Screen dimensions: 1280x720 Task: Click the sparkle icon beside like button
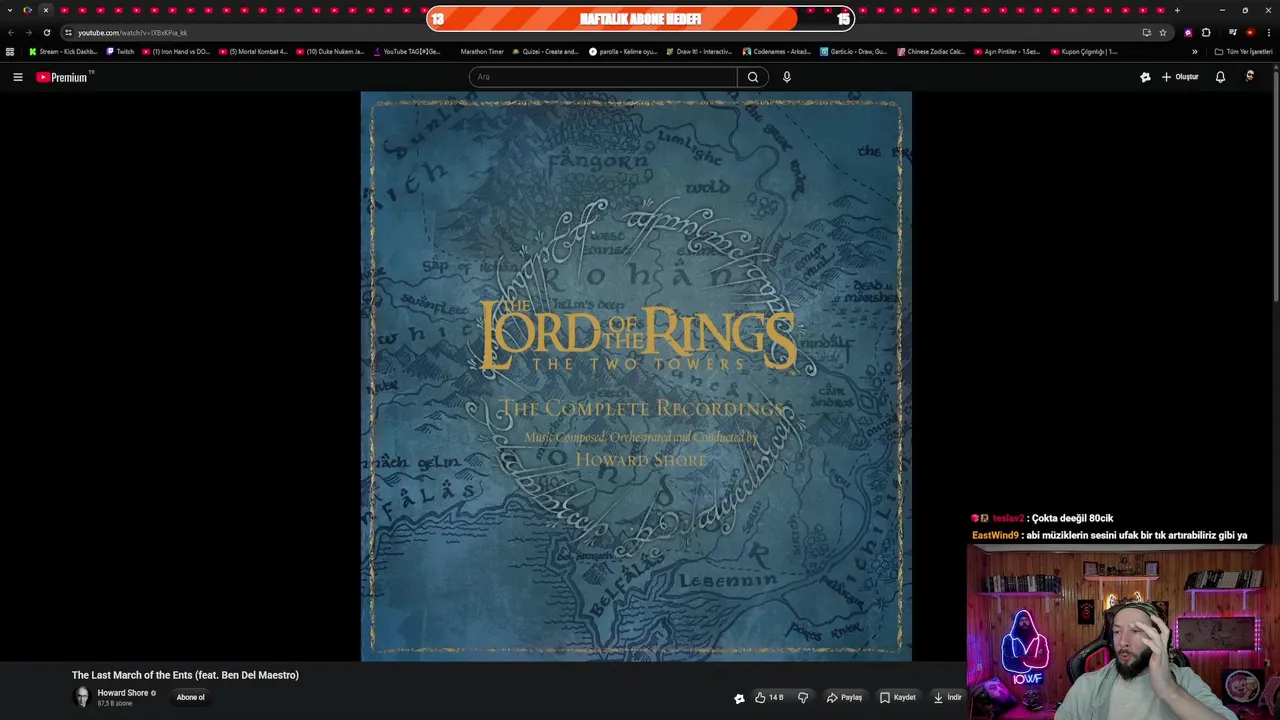coord(739,698)
